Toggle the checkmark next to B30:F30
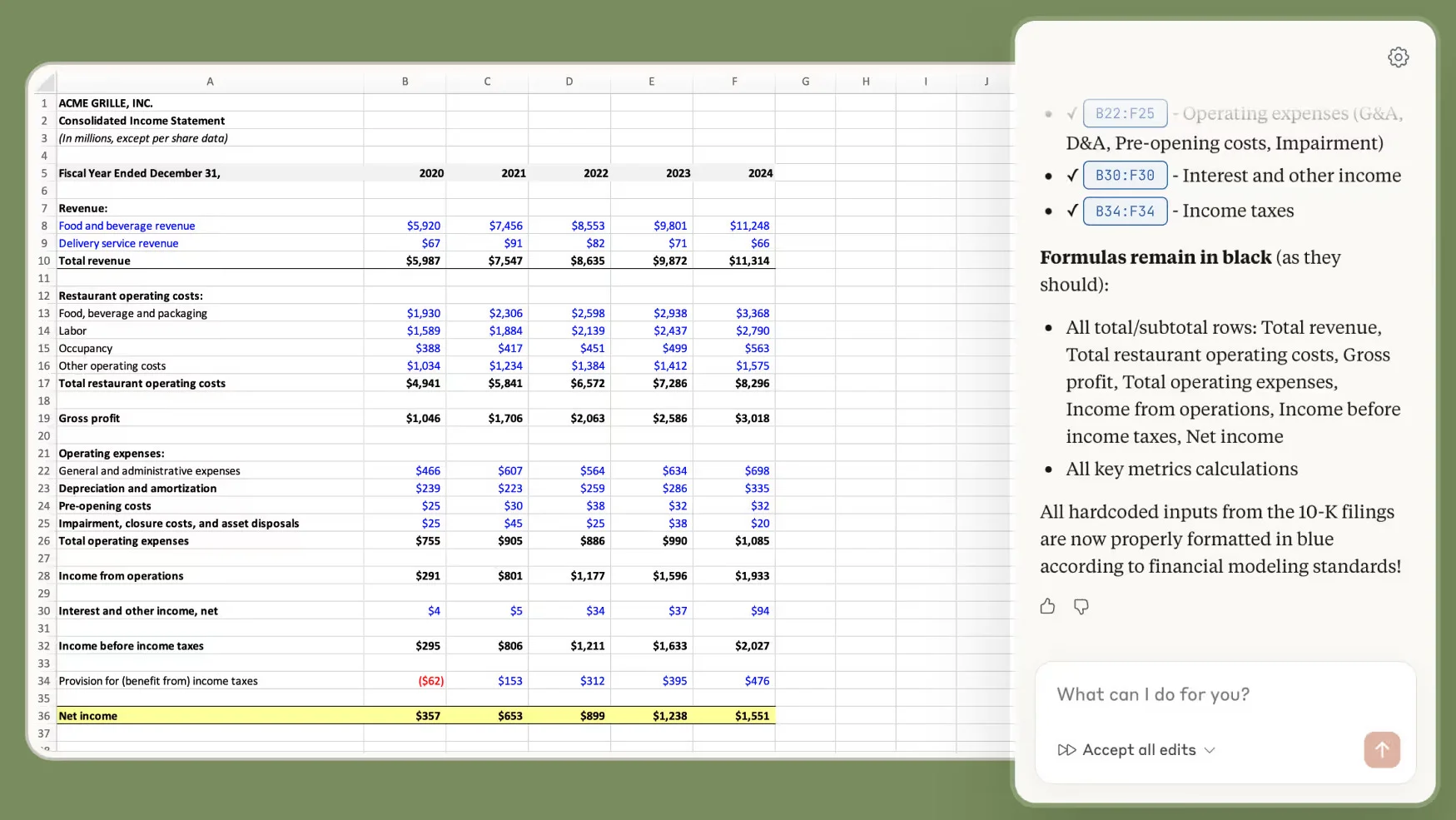 click(1072, 176)
